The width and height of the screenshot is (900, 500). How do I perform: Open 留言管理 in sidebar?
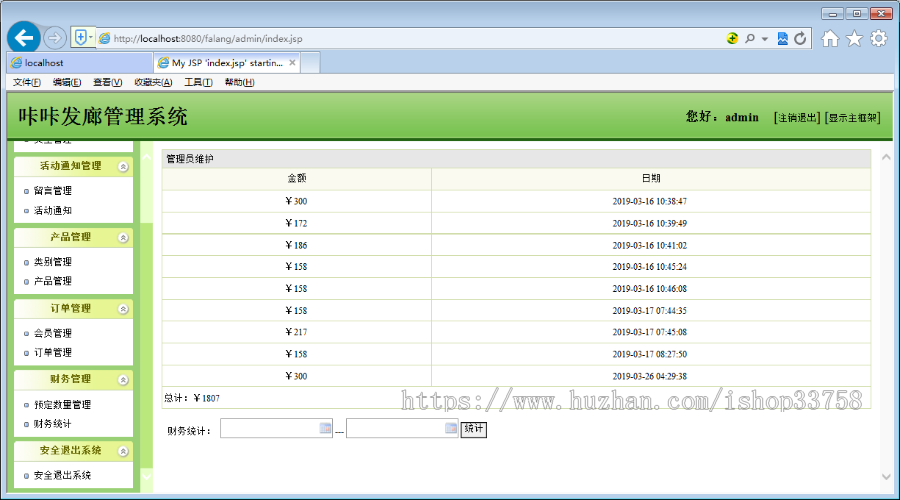click(52, 191)
